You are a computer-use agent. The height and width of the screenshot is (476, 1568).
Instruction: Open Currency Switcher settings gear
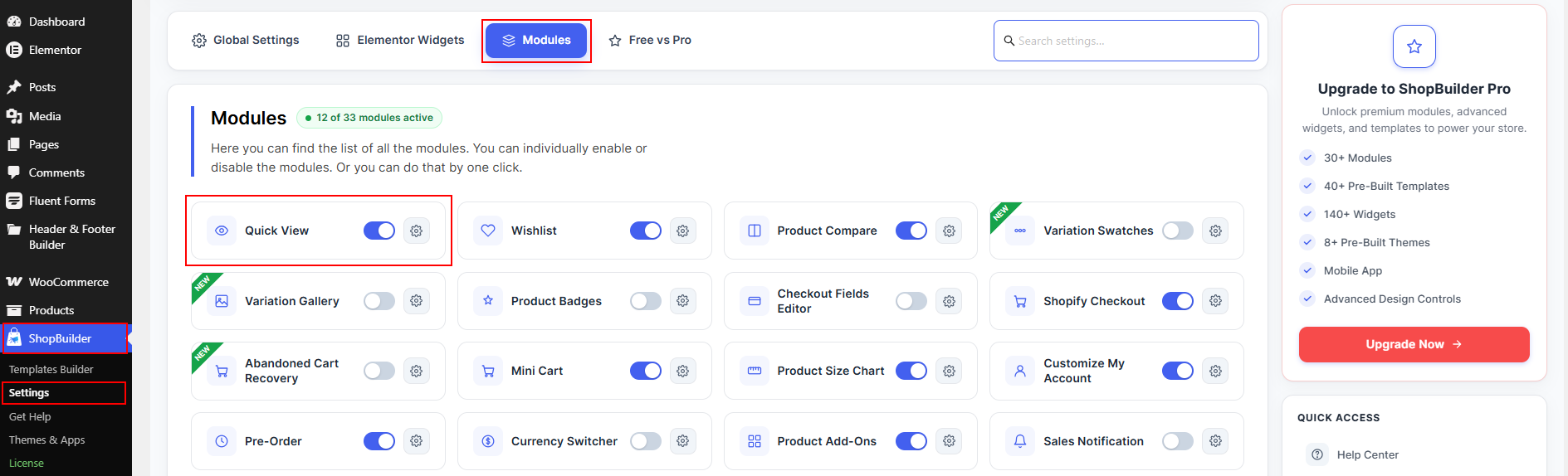click(x=683, y=441)
